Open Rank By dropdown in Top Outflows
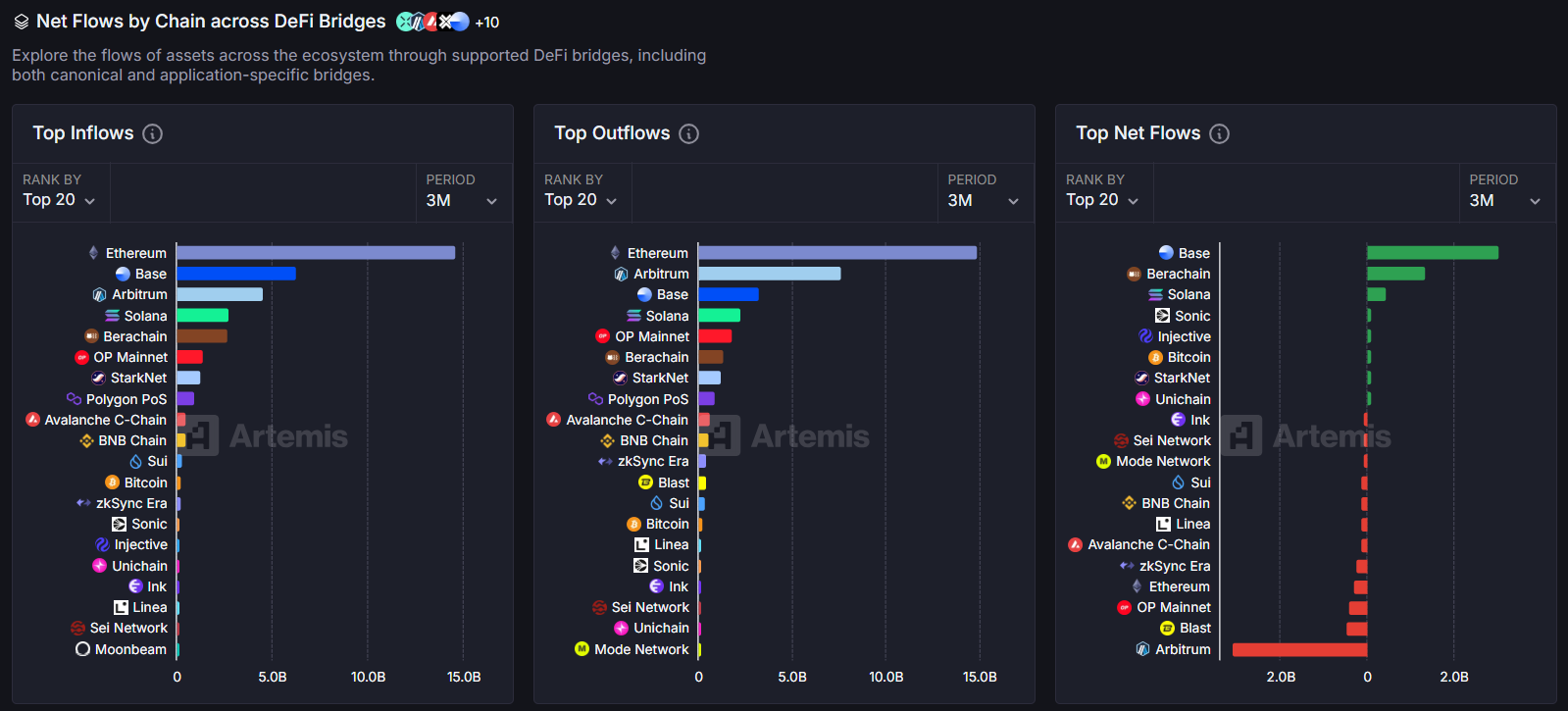This screenshot has width=1568, height=711. click(x=582, y=191)
